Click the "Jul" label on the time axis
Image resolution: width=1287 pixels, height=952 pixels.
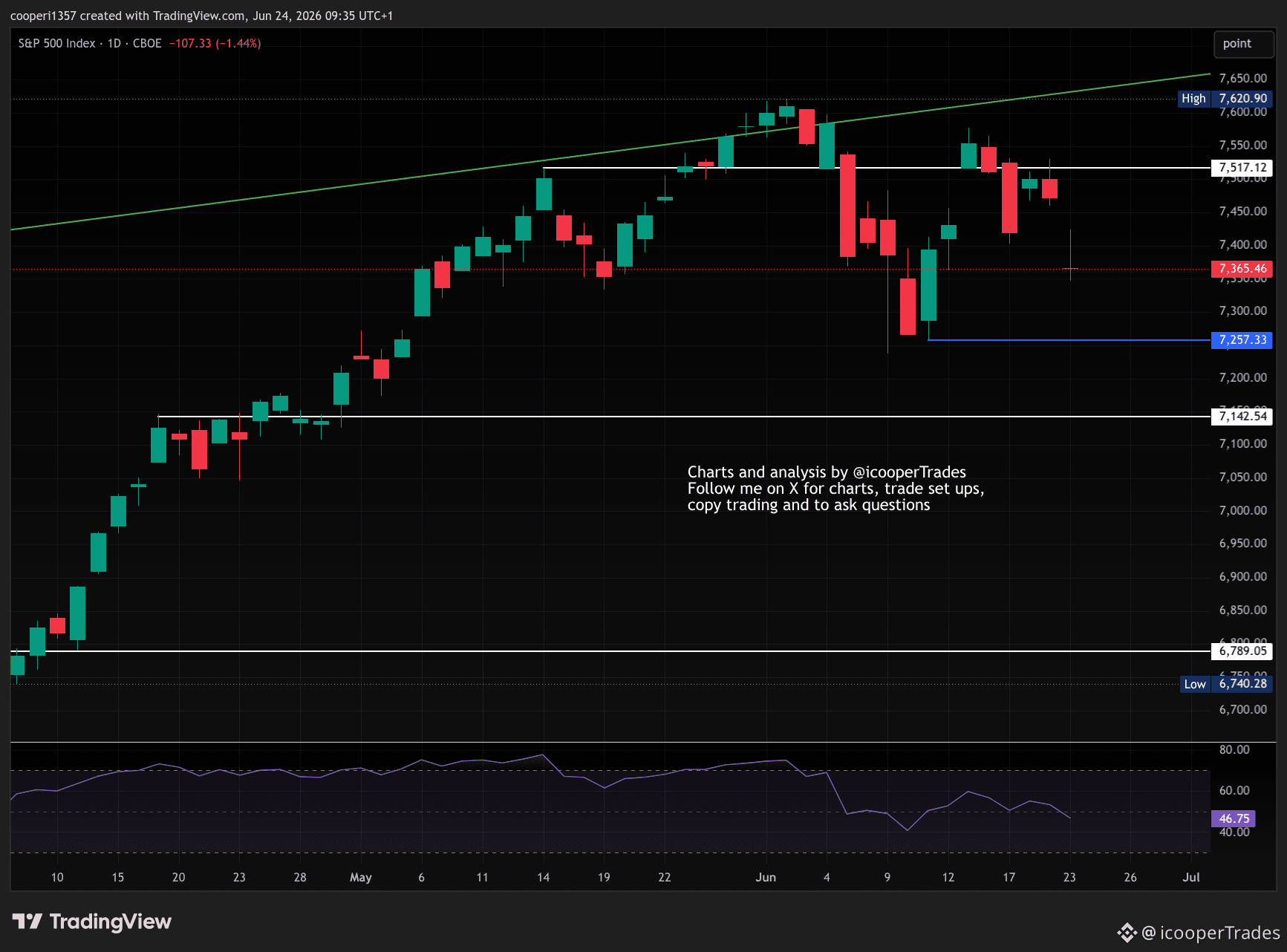coord(1191,877)
